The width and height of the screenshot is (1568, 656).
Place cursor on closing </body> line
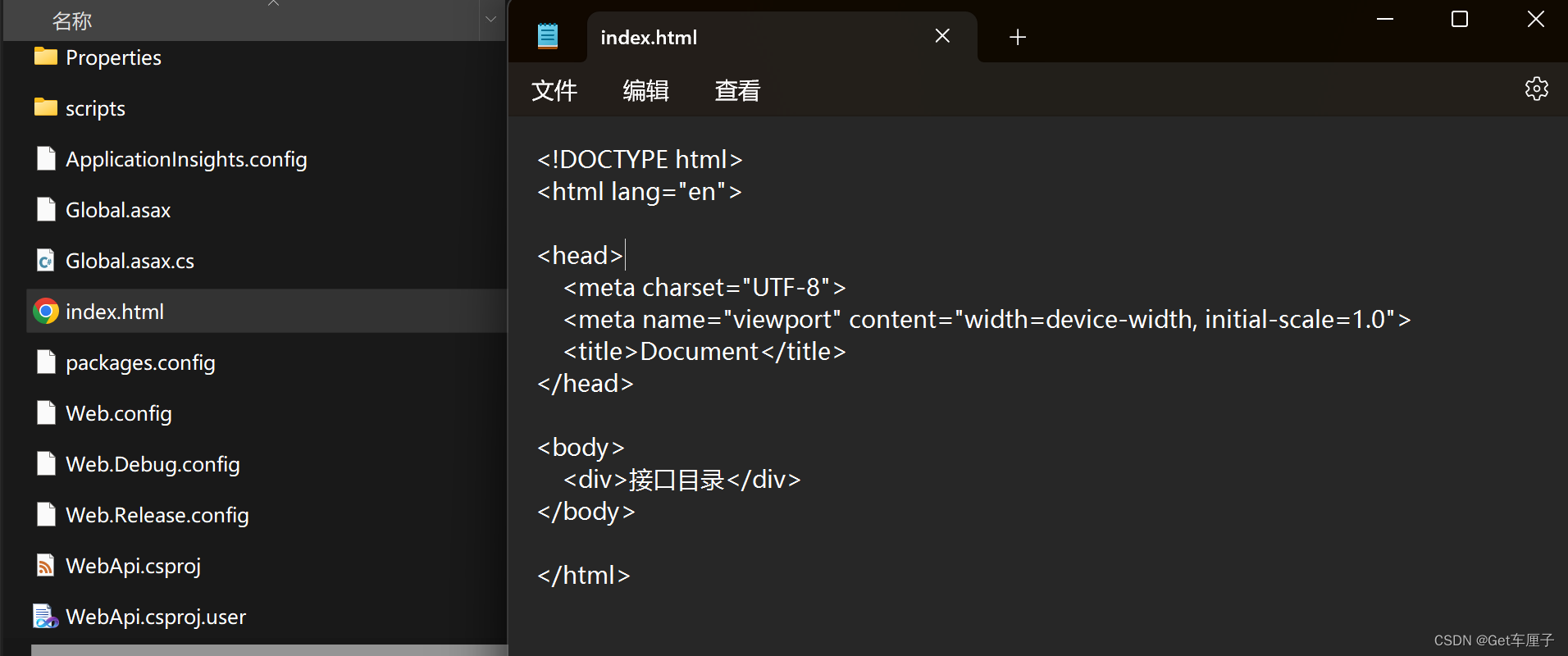[586, 511]
